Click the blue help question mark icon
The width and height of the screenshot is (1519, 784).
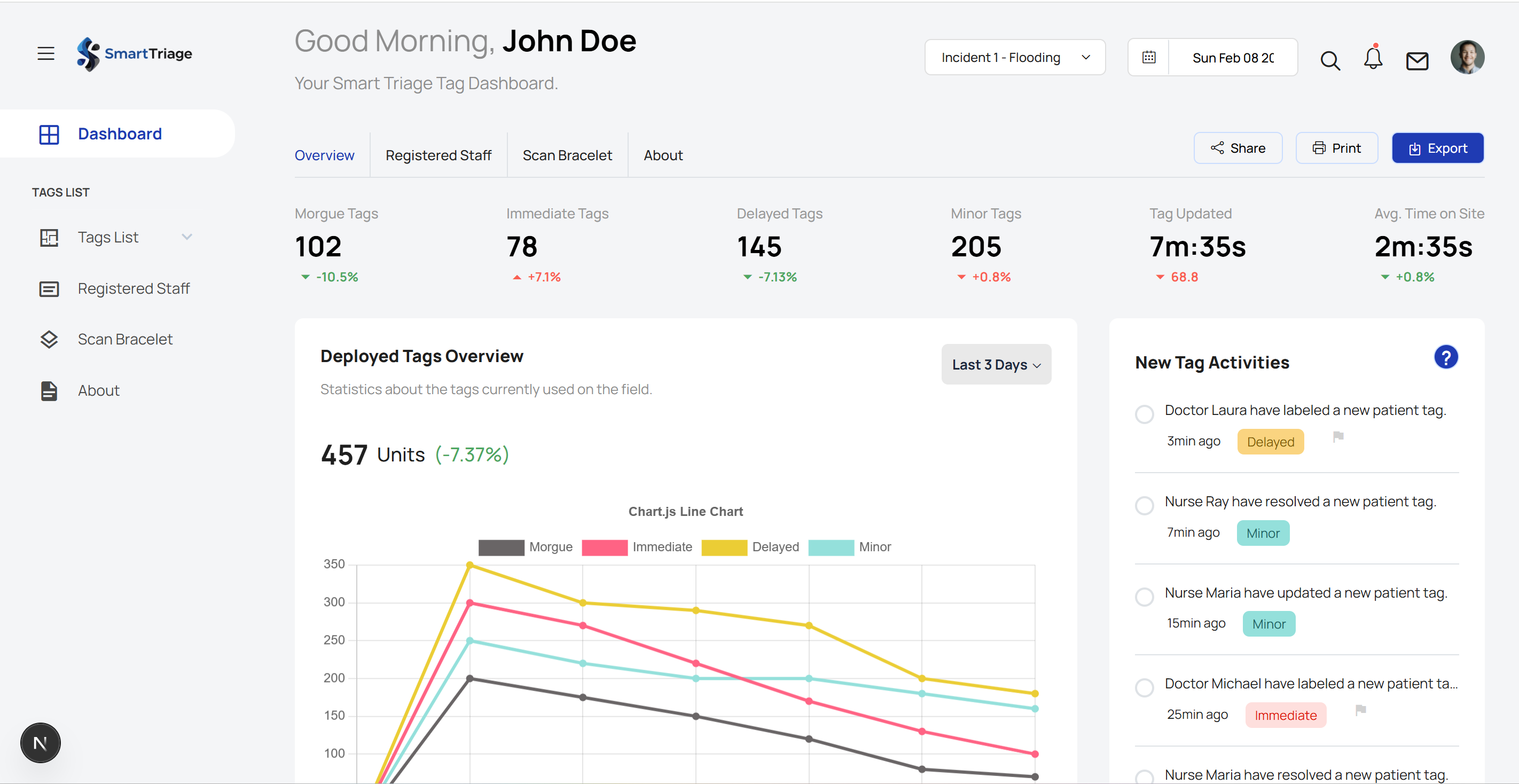pos(1445,357)
